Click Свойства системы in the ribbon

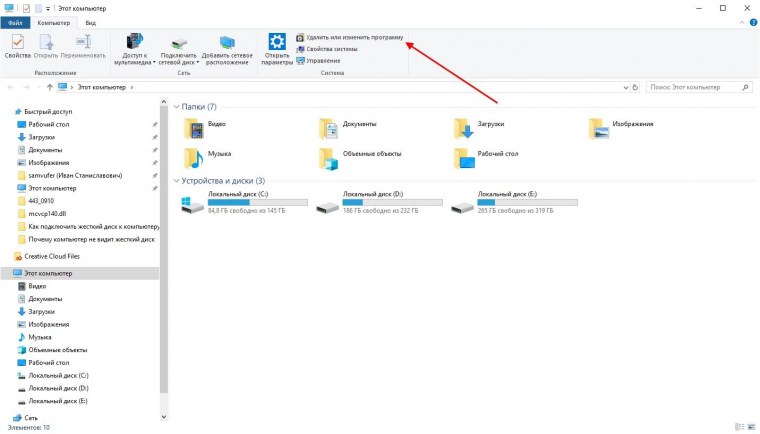pos(330,49)
